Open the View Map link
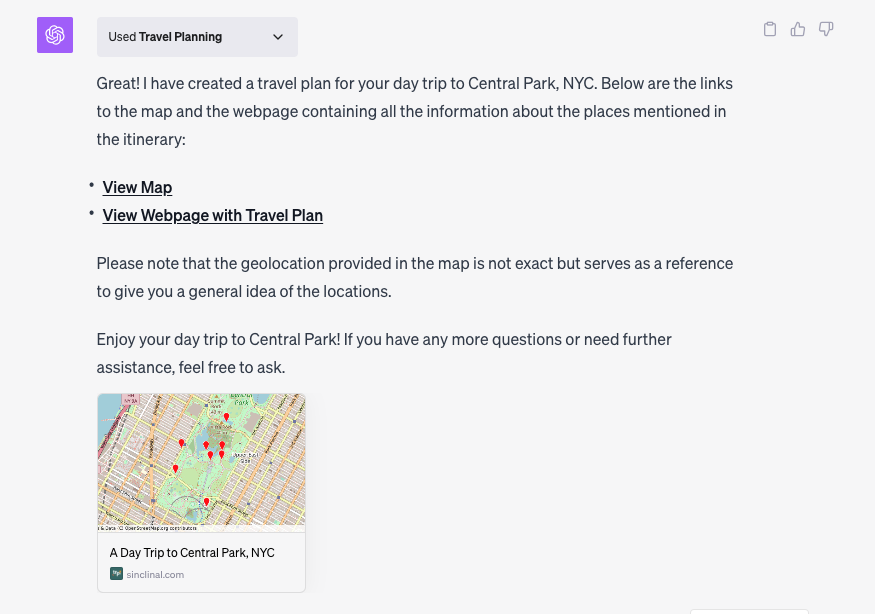Viewport: 875px width, 614px height. click(137, 188)
